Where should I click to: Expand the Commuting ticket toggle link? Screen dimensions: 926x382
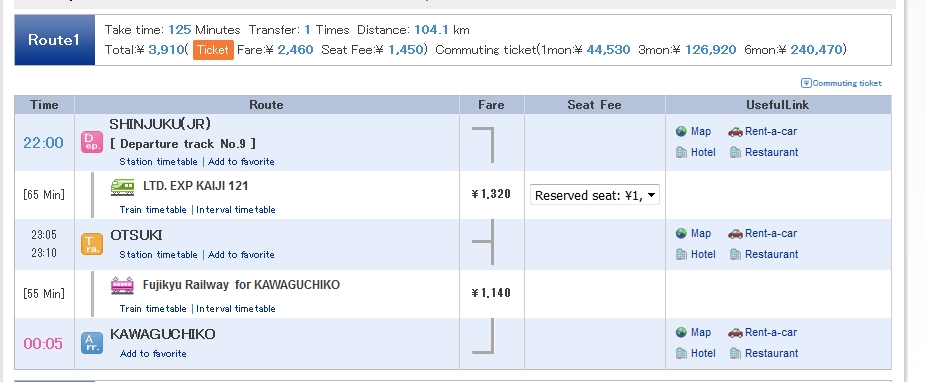841,83
